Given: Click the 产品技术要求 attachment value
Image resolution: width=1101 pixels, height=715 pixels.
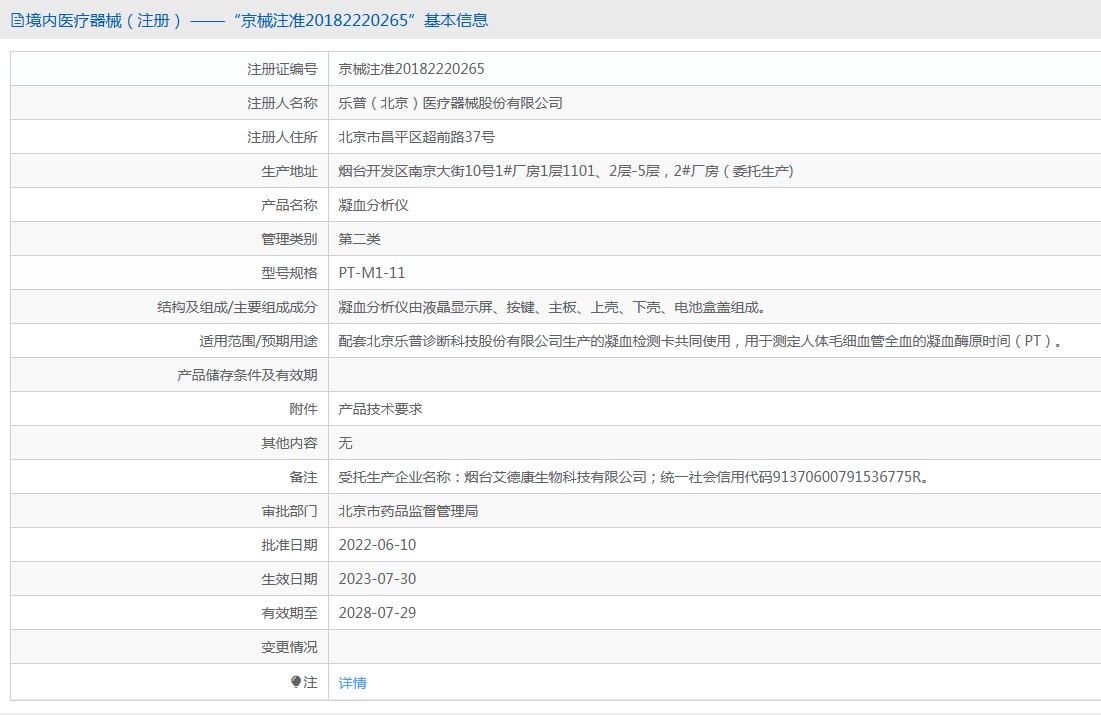Looking at the screenshot, I should click(x=381, y=409).
